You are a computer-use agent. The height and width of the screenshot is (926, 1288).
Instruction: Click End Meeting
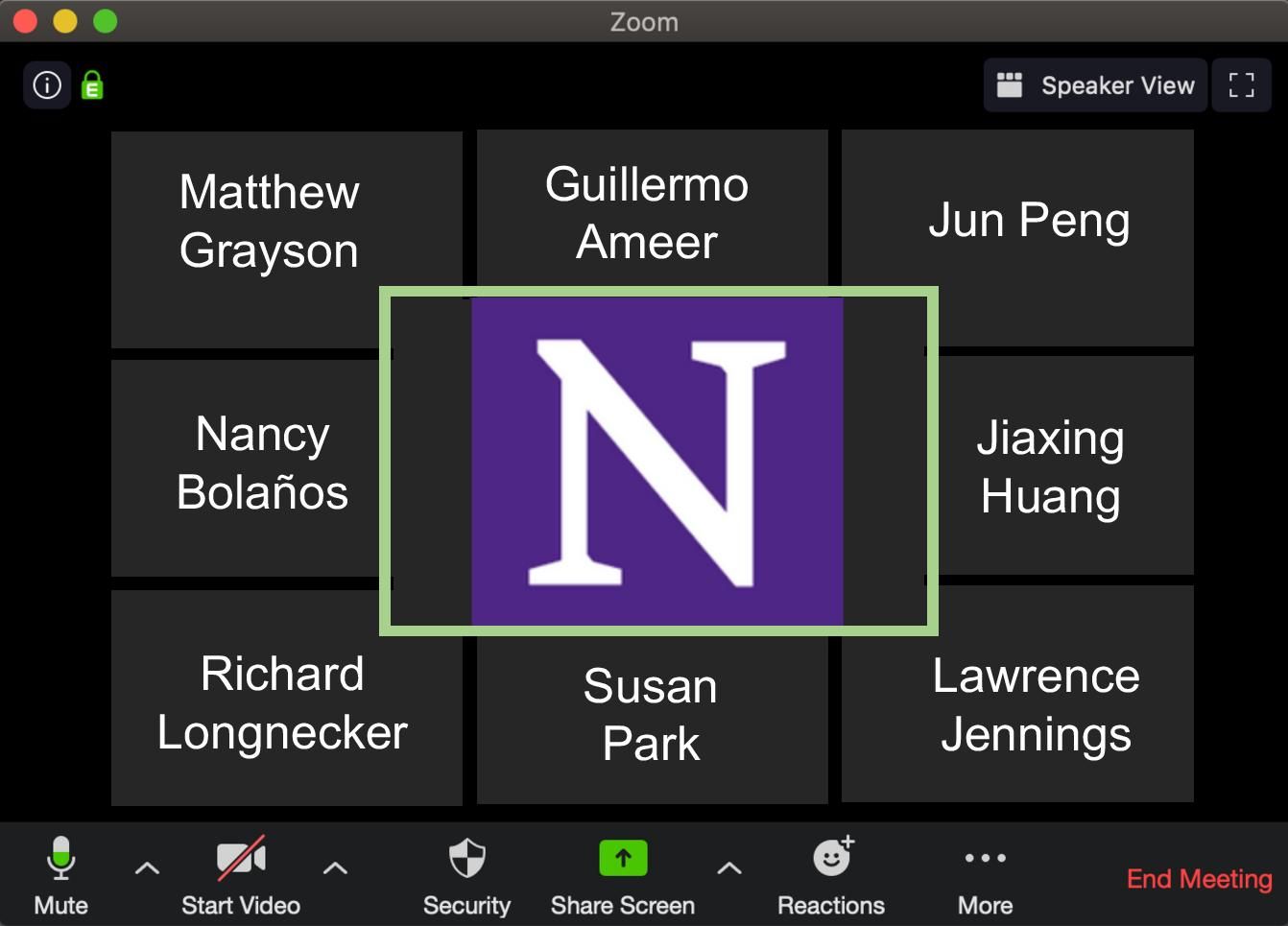click(x=1199, y=878)
